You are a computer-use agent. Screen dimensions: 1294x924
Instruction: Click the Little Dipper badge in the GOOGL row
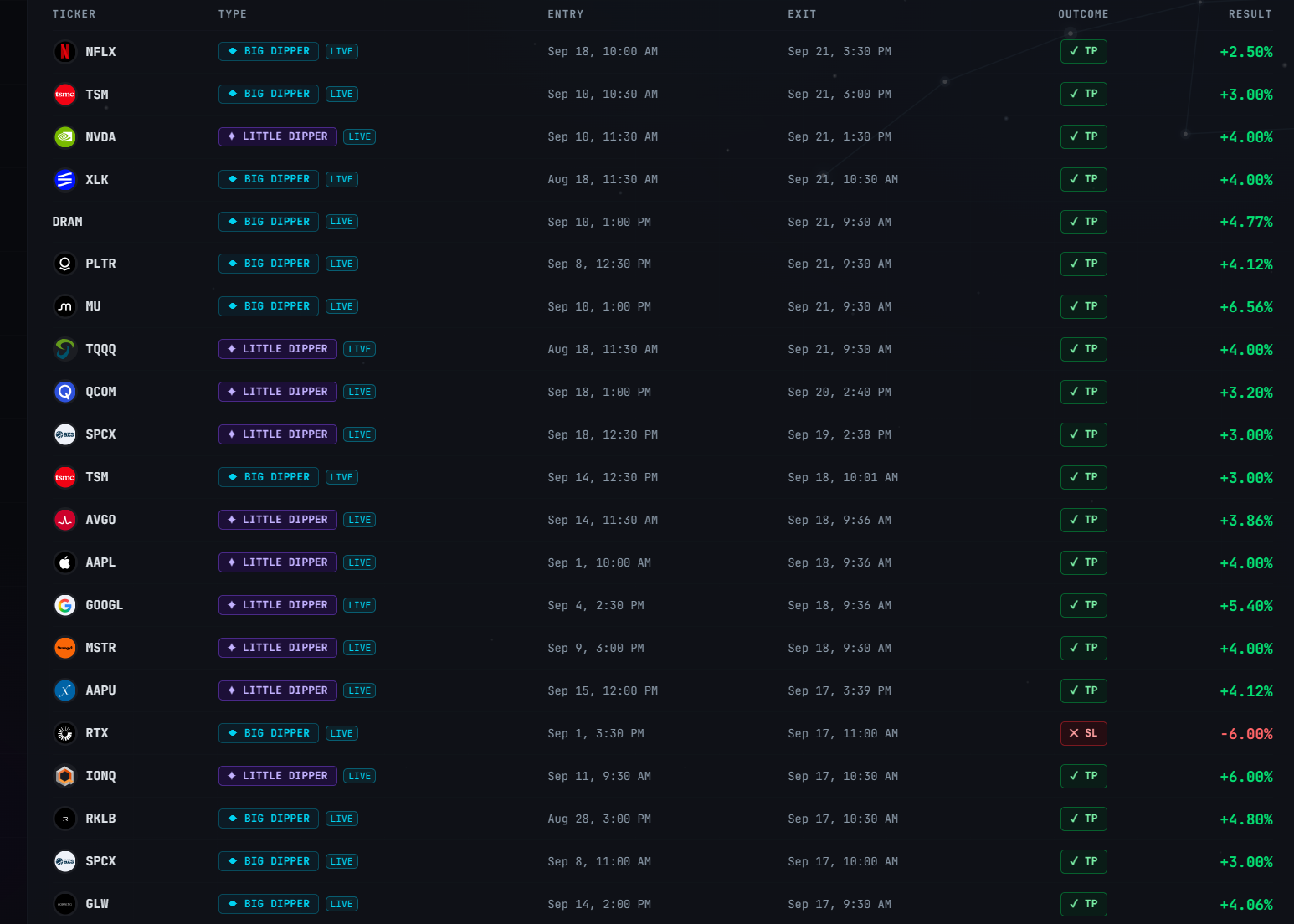coord(278,605)
